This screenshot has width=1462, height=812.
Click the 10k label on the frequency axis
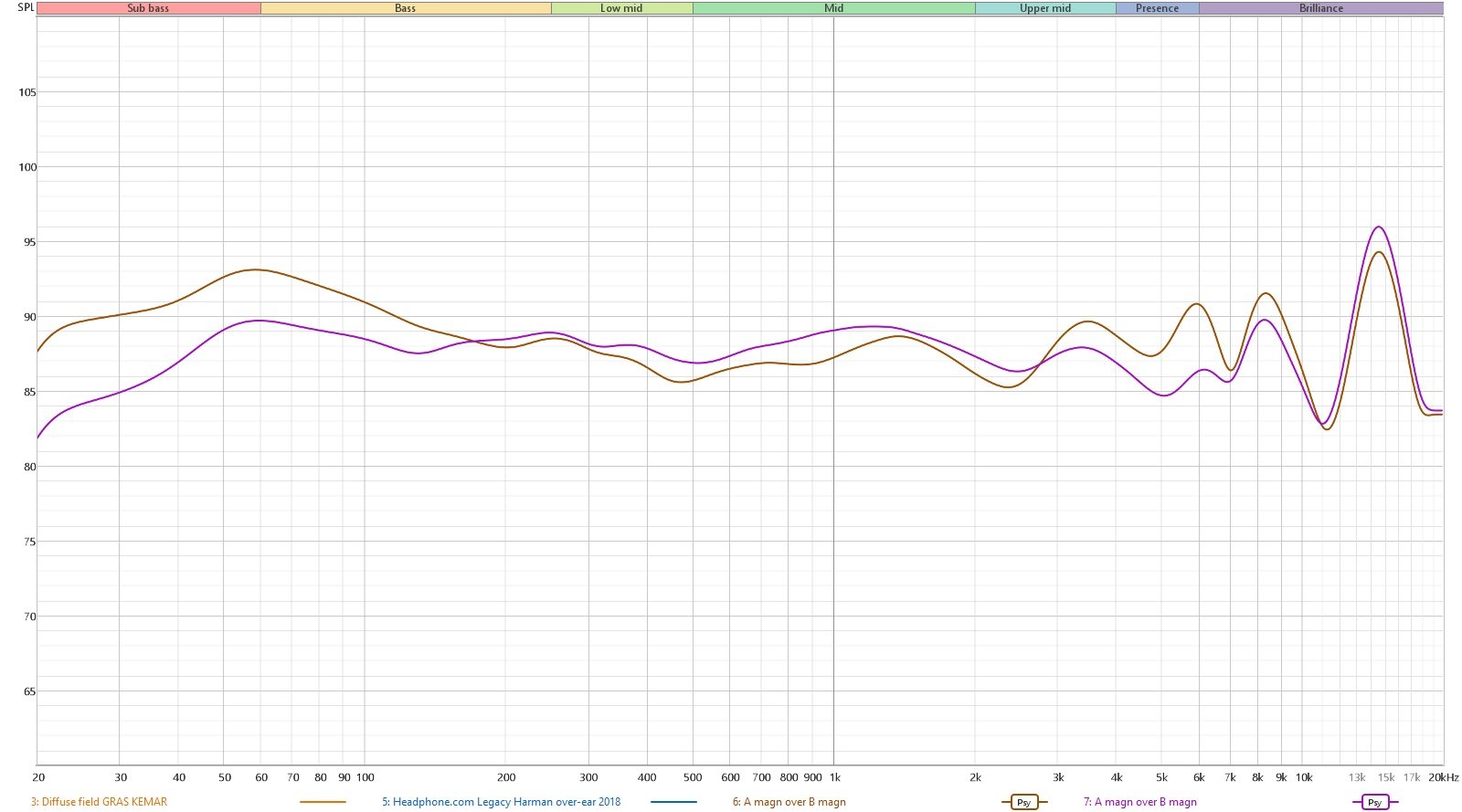(1304, 777)
